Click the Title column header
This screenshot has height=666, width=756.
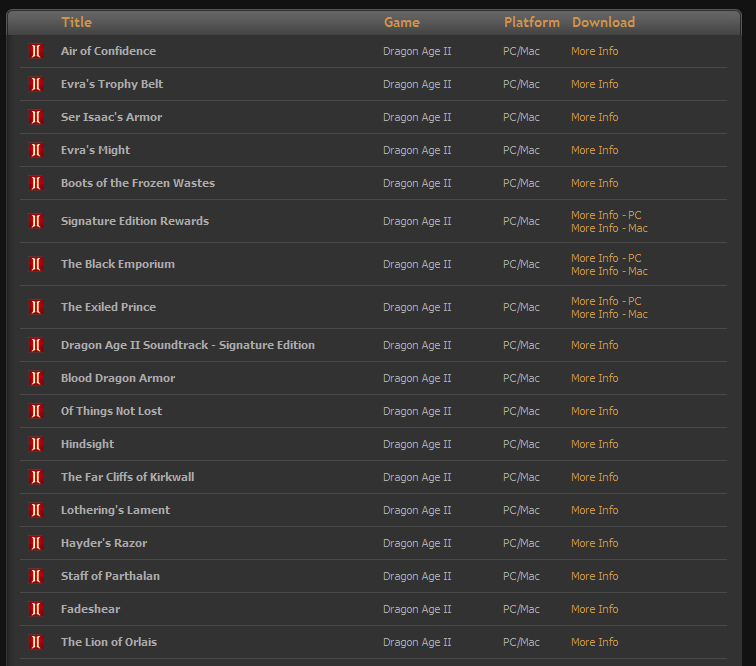pos(77,22)
